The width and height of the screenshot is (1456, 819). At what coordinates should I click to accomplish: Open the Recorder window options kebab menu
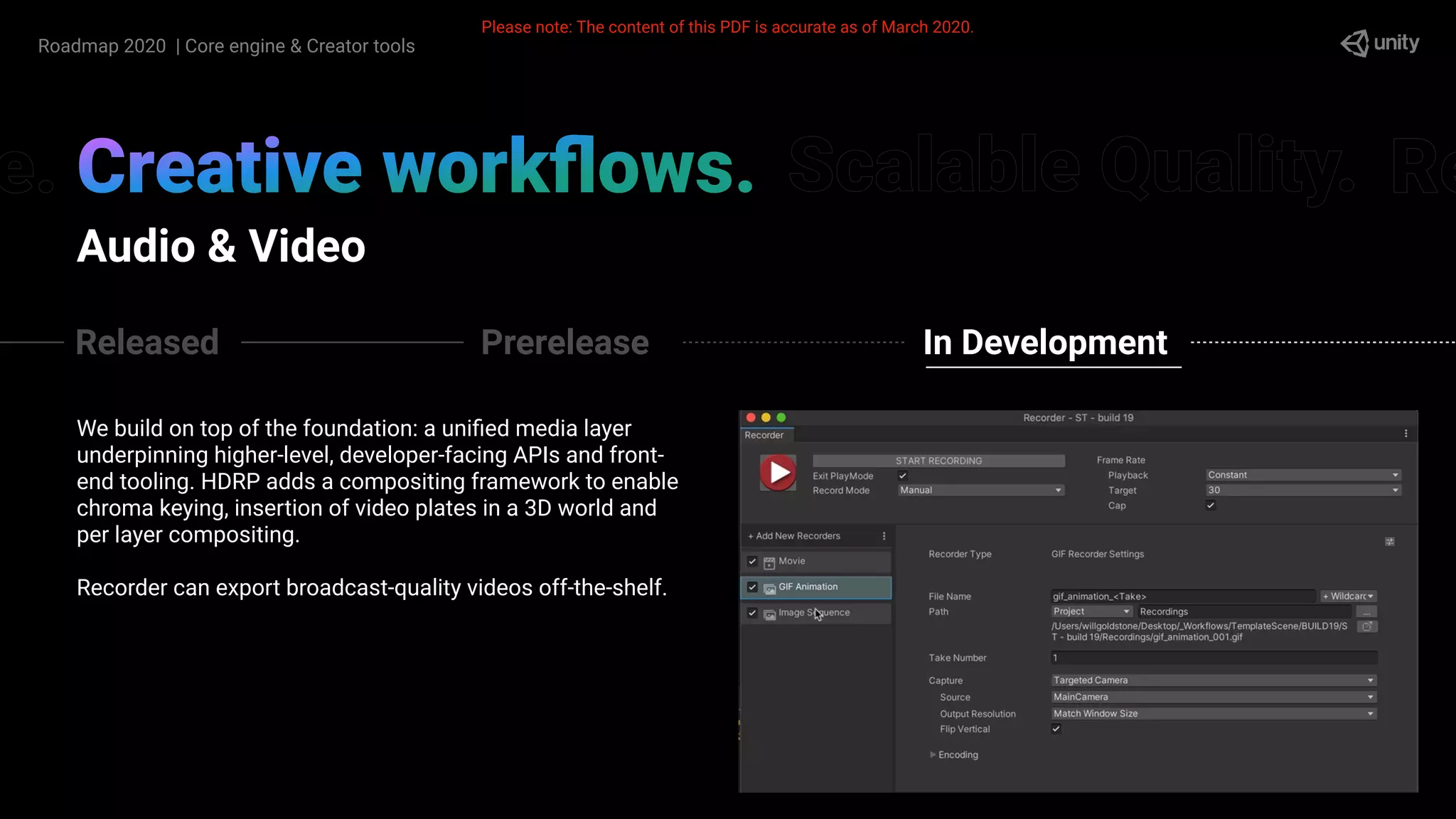click(1406, 434)
